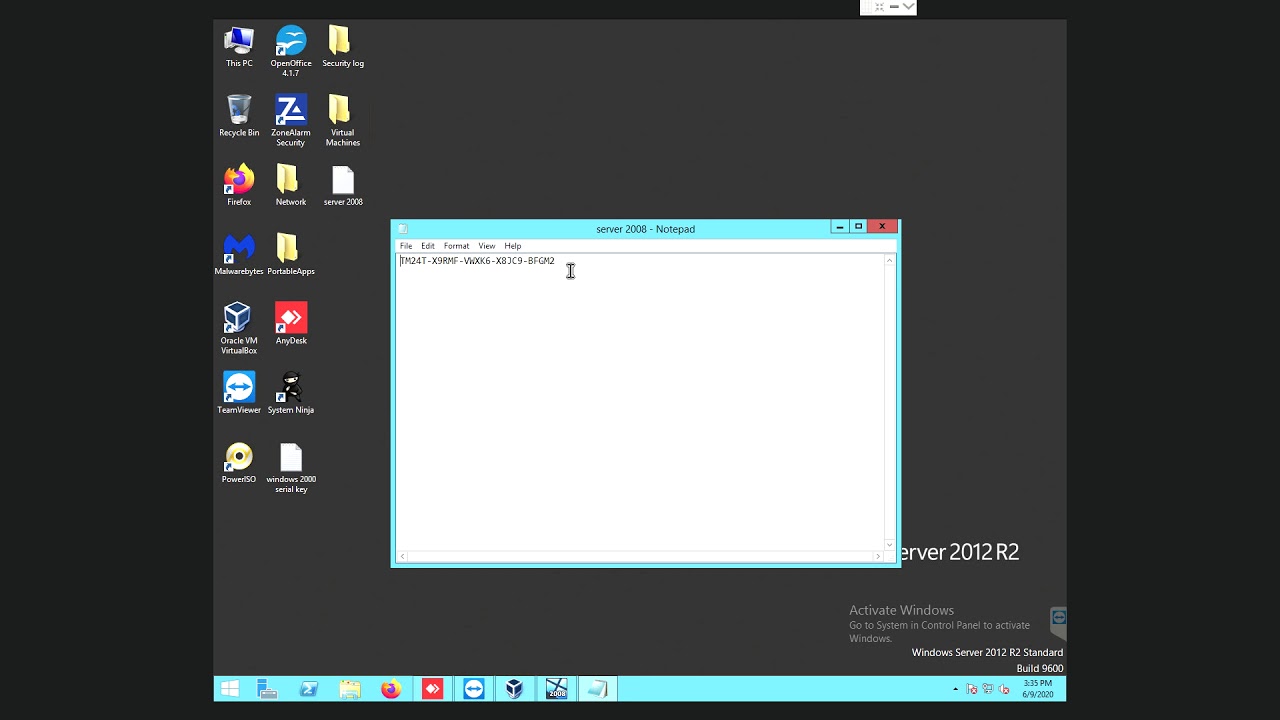This screenshot has height=720, width=1280.
Task: Open the Start button on the taskbar
Action: [229, 689]
